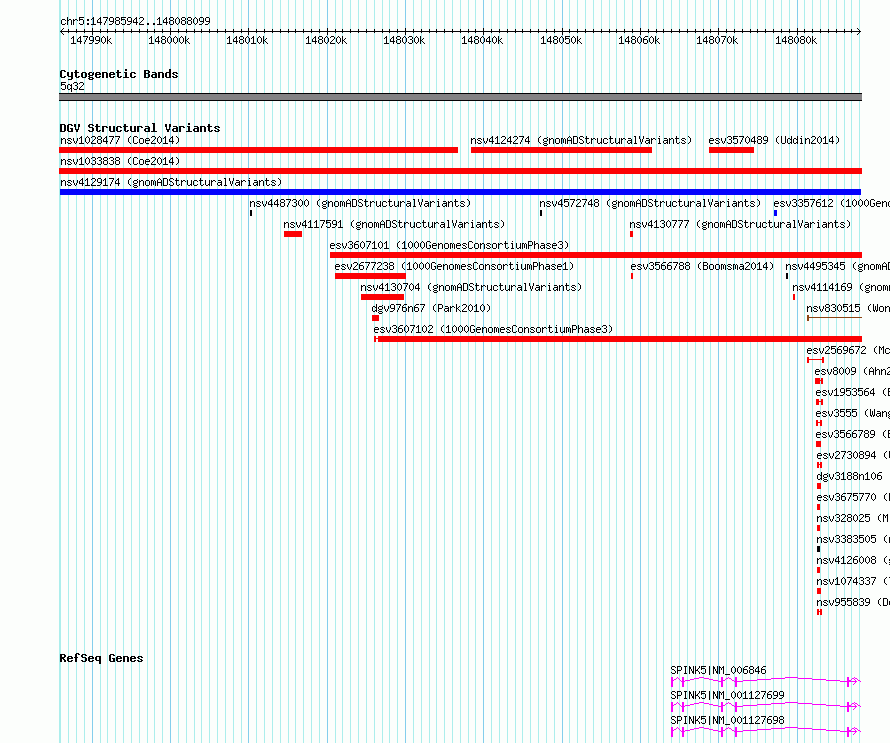The width and height of the screenshot is (890, 743).
Task: Open SPINK5|NM_001127698 transcript label
Action: (x=727, y=720)
